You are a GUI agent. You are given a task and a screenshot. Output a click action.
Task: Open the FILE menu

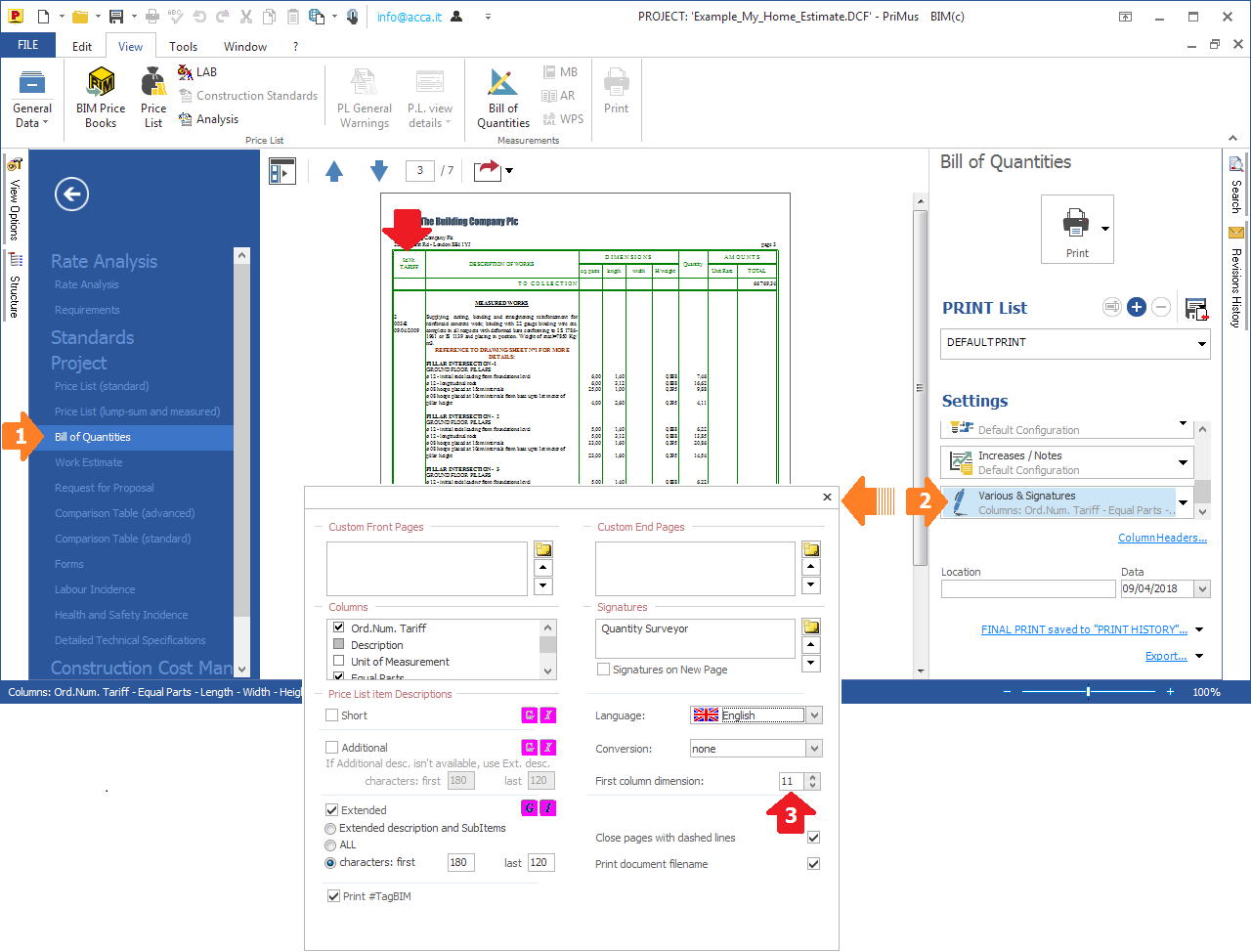pyautogui.click(x=28, y=45)
